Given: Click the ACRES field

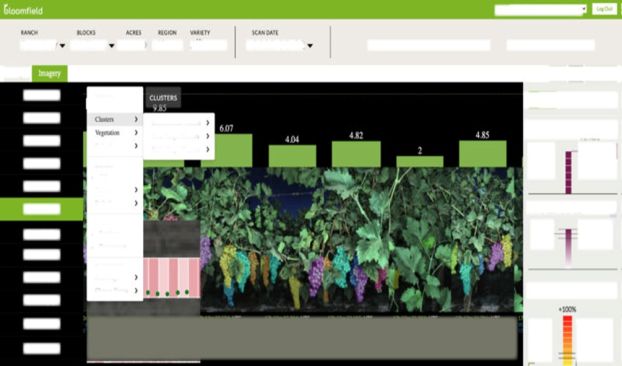Looking at the screenshot, I should pos(131,45).
